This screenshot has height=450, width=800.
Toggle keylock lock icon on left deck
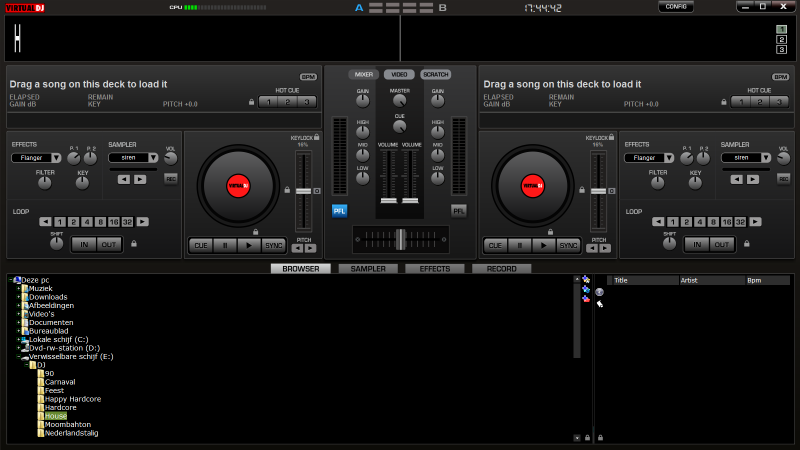coord(317,137)
